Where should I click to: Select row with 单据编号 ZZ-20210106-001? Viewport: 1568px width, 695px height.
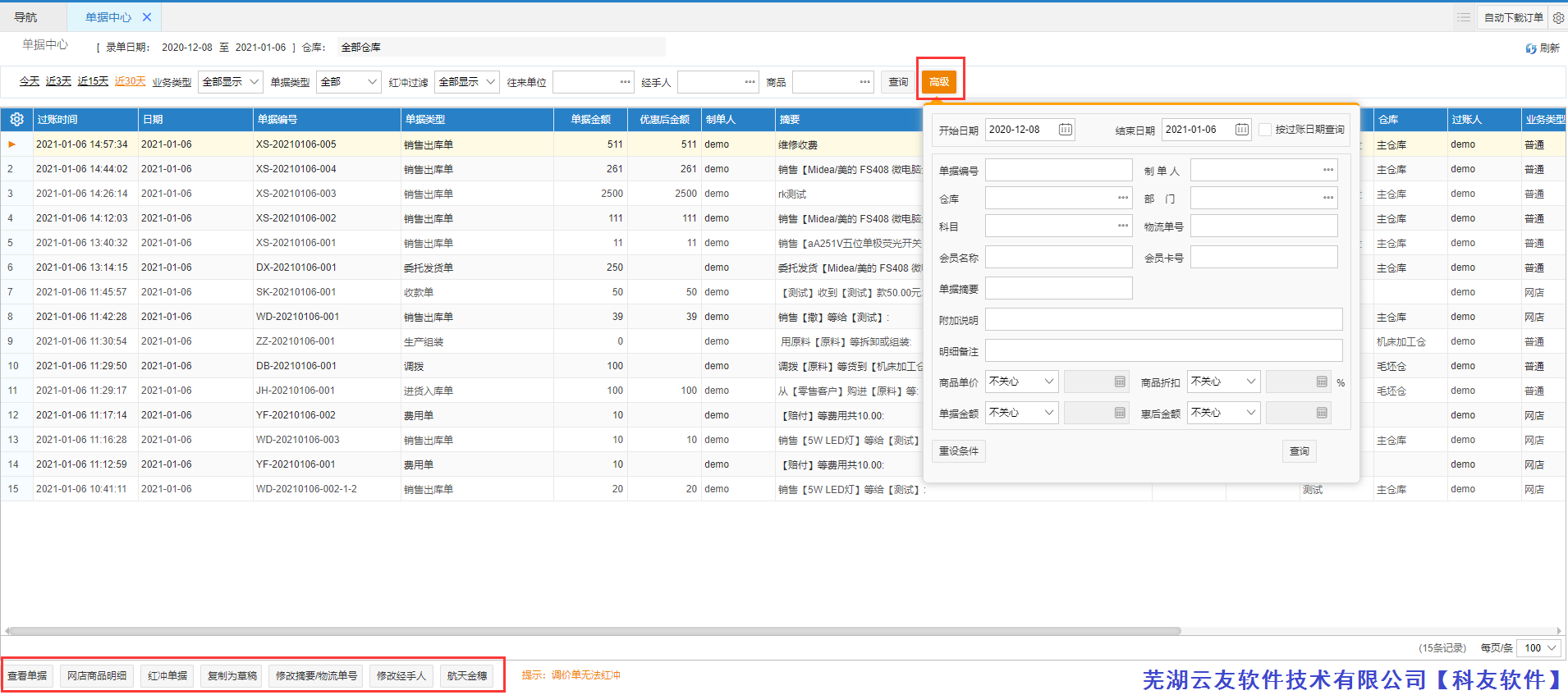[783, 341]
